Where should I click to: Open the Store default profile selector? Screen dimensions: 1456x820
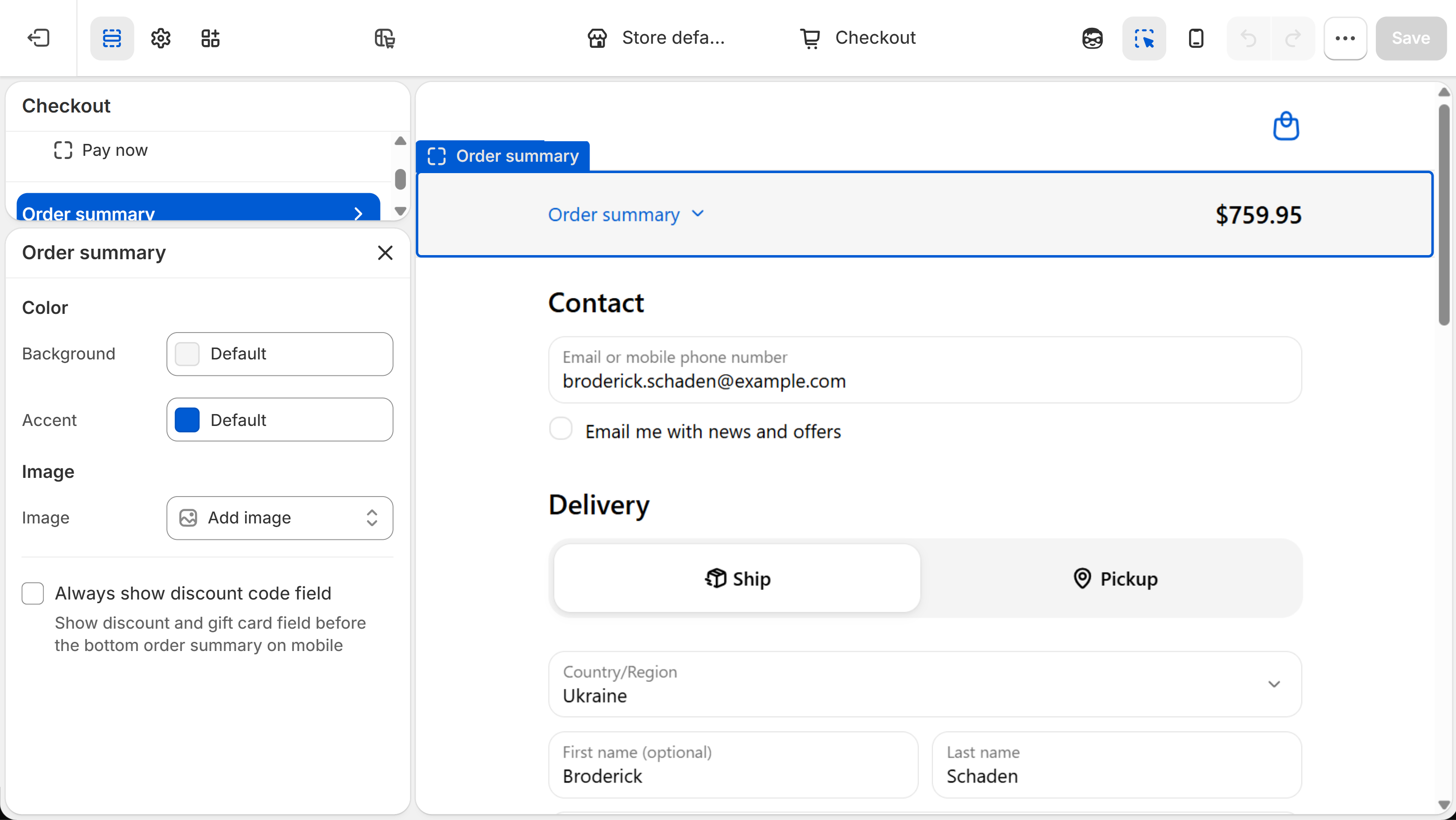pyautogui.click(x=656, y=38)
